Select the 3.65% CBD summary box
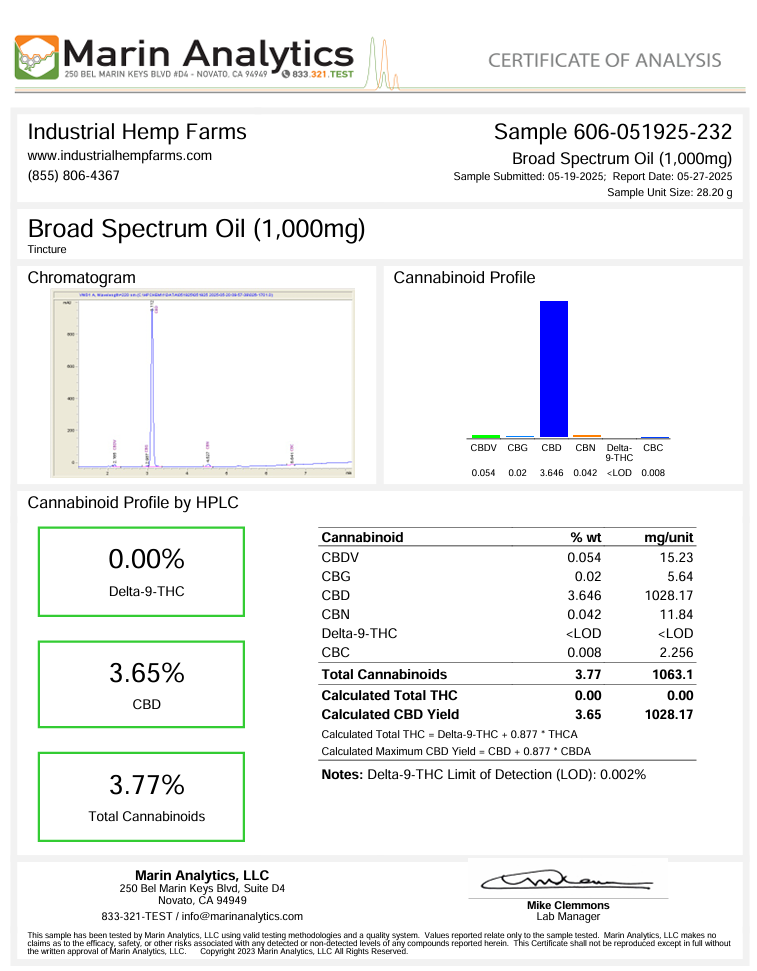Image resolution: width=757 pixels, height=971 pixels. [x=141, y=684]
